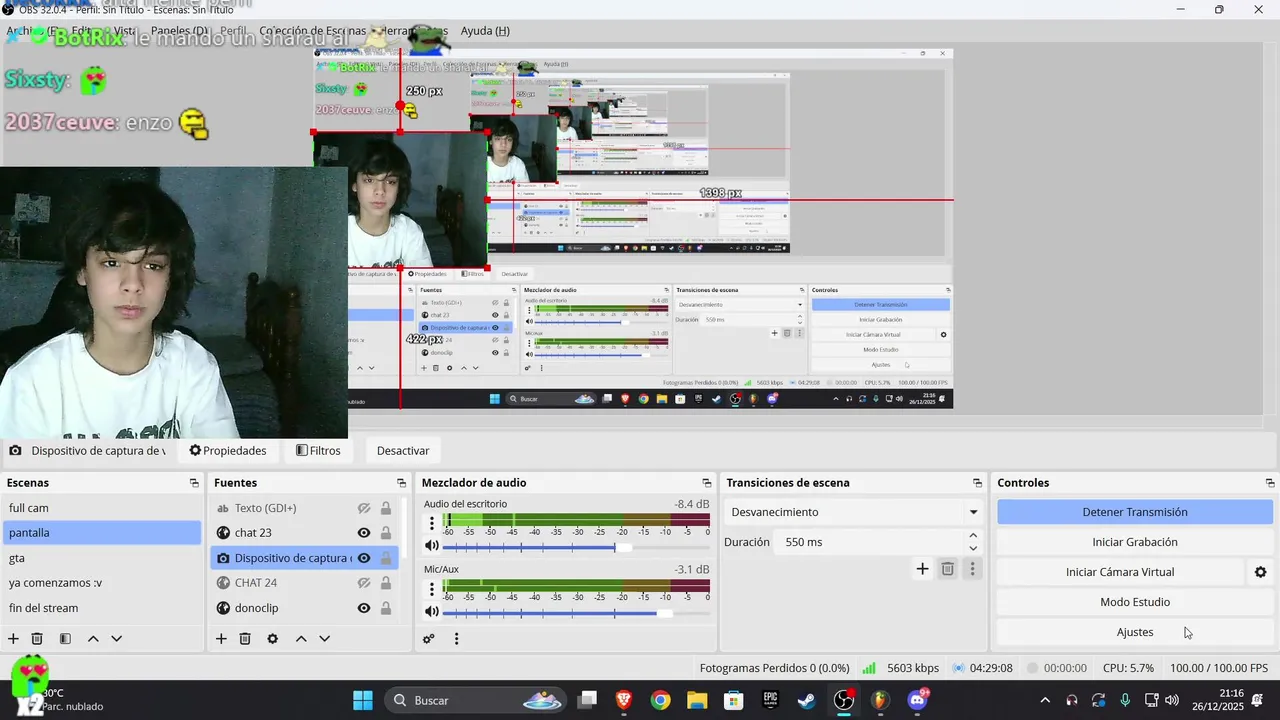Image resolution: width=1280 pixels, height=720 pixels.
Task: Click the Duración 550 ms field
Action: point(869,542)
